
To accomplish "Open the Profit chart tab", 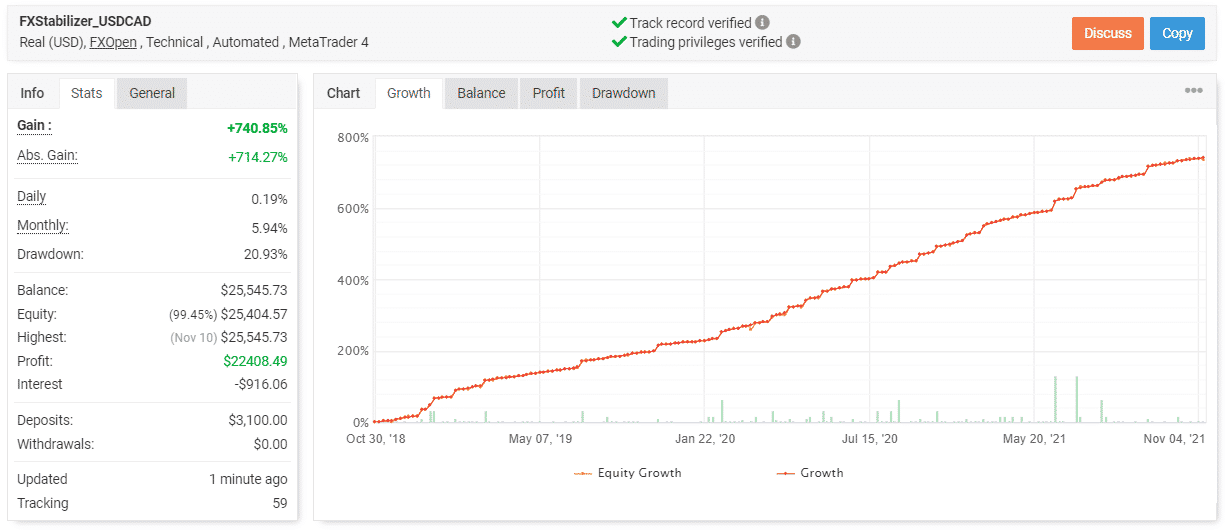I will 548,93.
